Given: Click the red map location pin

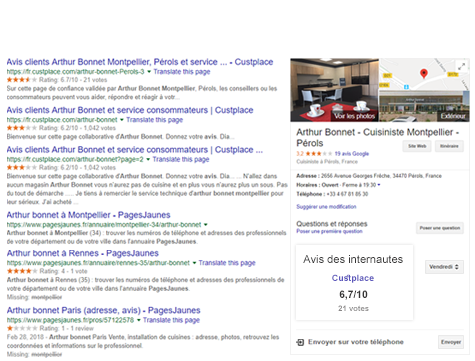Looking at the screenshot, I should 424,74.
